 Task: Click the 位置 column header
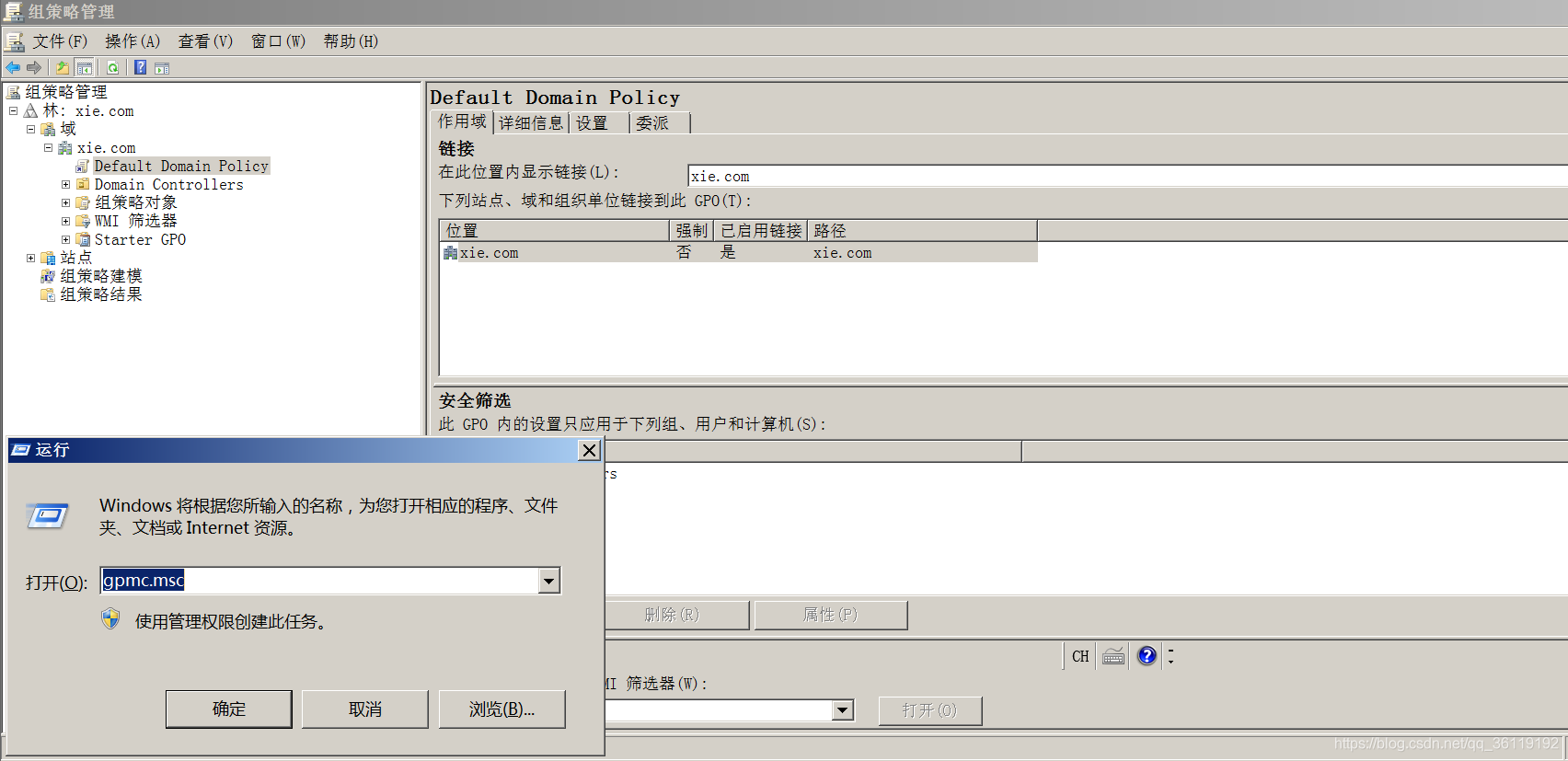pyautogui.click(x=555, y=230)
